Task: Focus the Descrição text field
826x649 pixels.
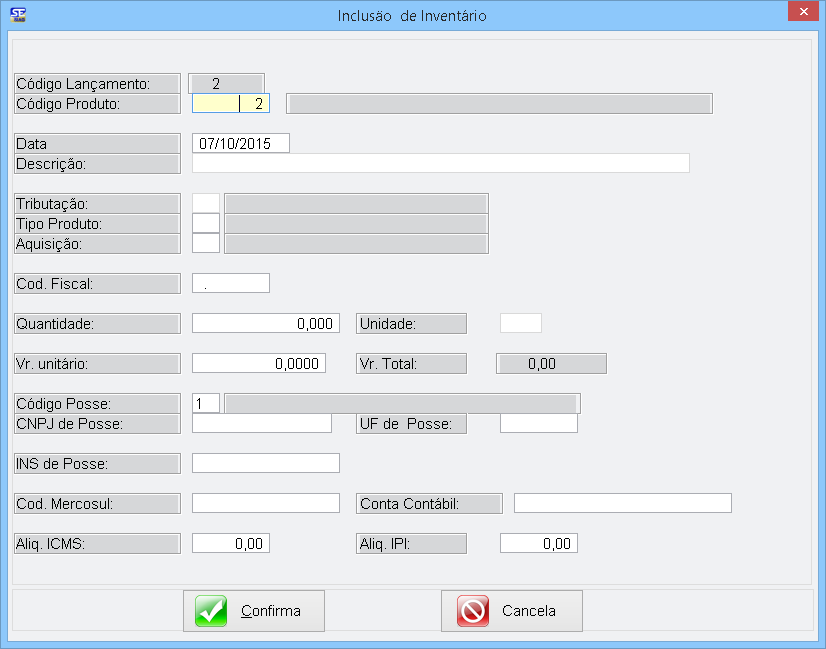Action: click(440, 163)
